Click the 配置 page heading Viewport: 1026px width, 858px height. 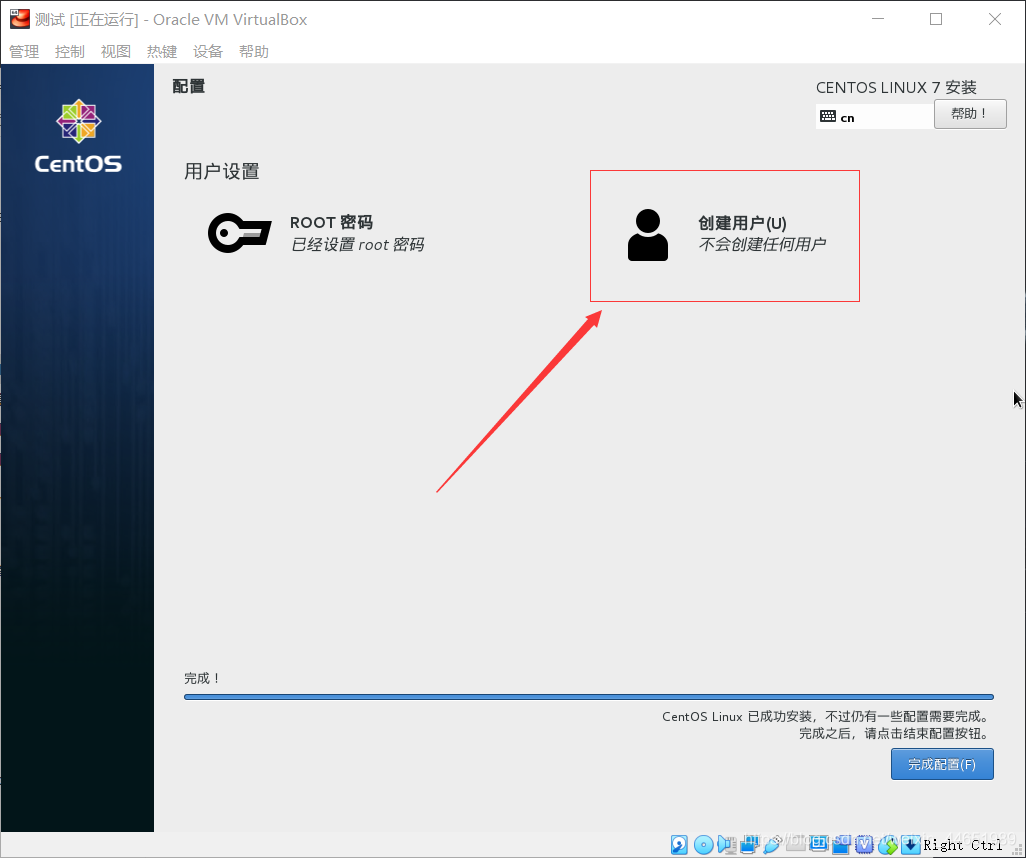188,86
